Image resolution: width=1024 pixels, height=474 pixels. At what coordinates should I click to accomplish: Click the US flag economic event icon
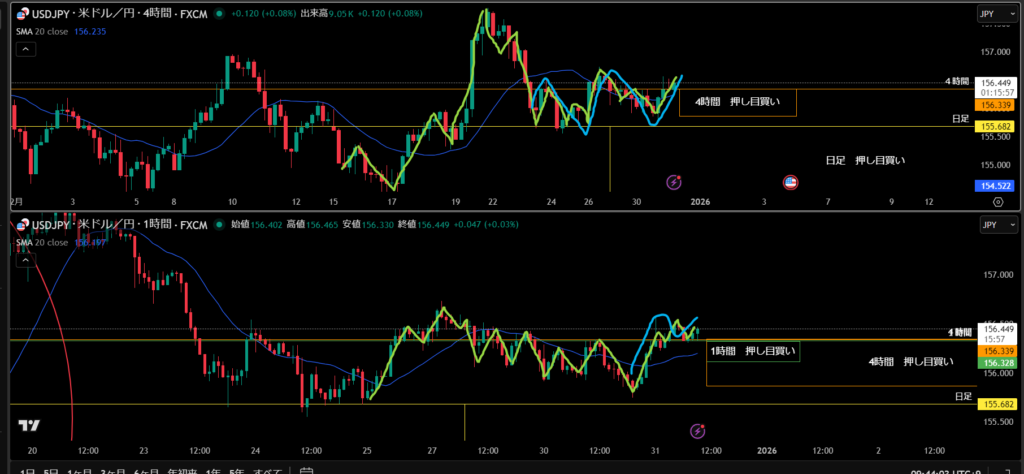789,182
